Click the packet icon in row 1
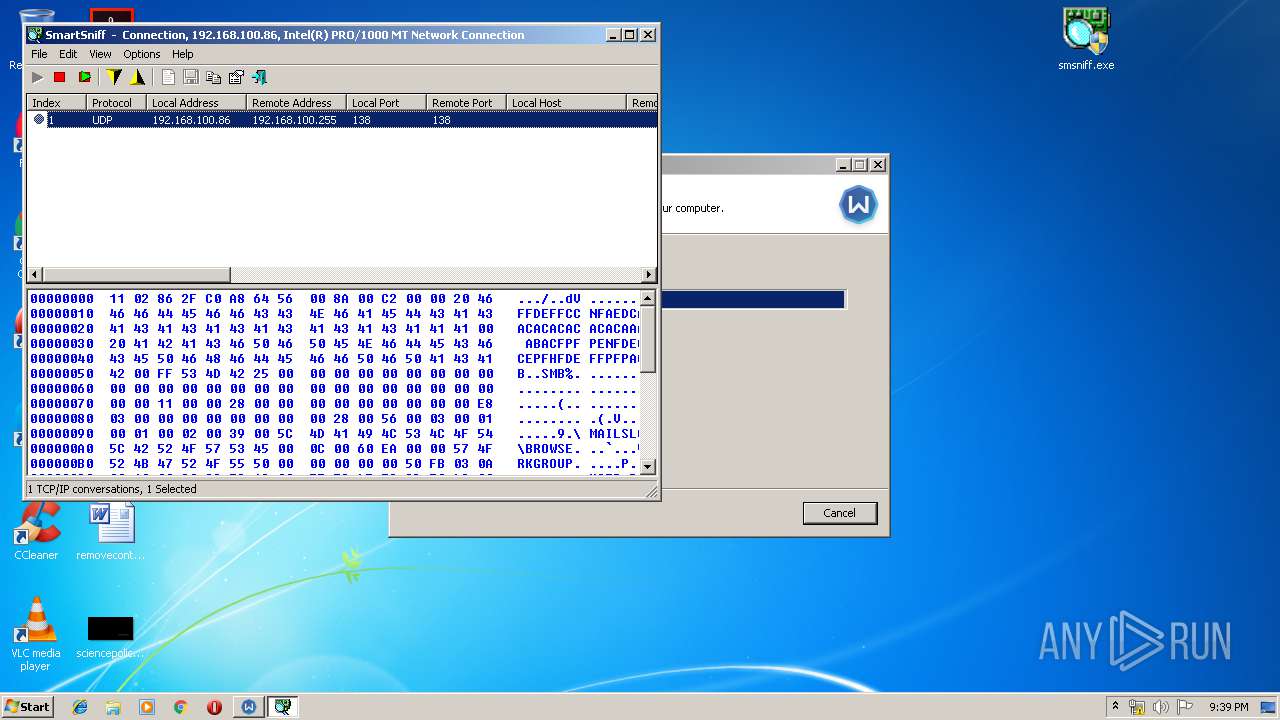This screenshot has height=720, width=1280. point(39,120)
